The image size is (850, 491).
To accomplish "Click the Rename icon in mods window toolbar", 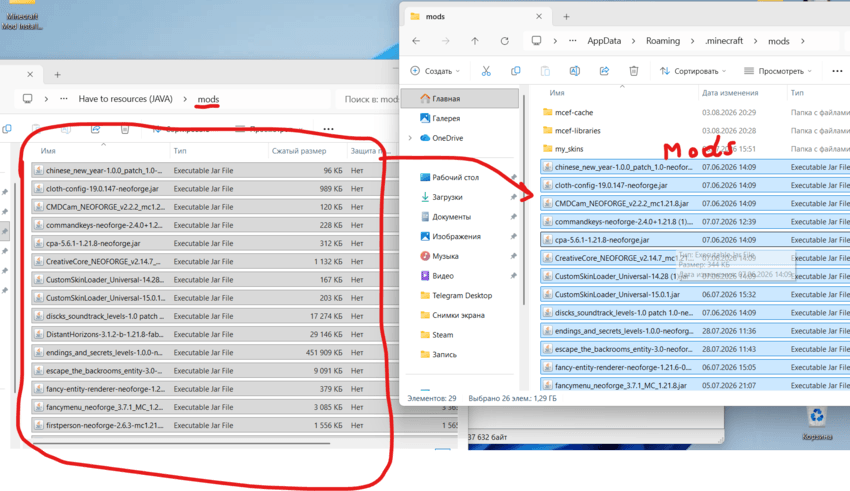I will [x=575, y=71].
